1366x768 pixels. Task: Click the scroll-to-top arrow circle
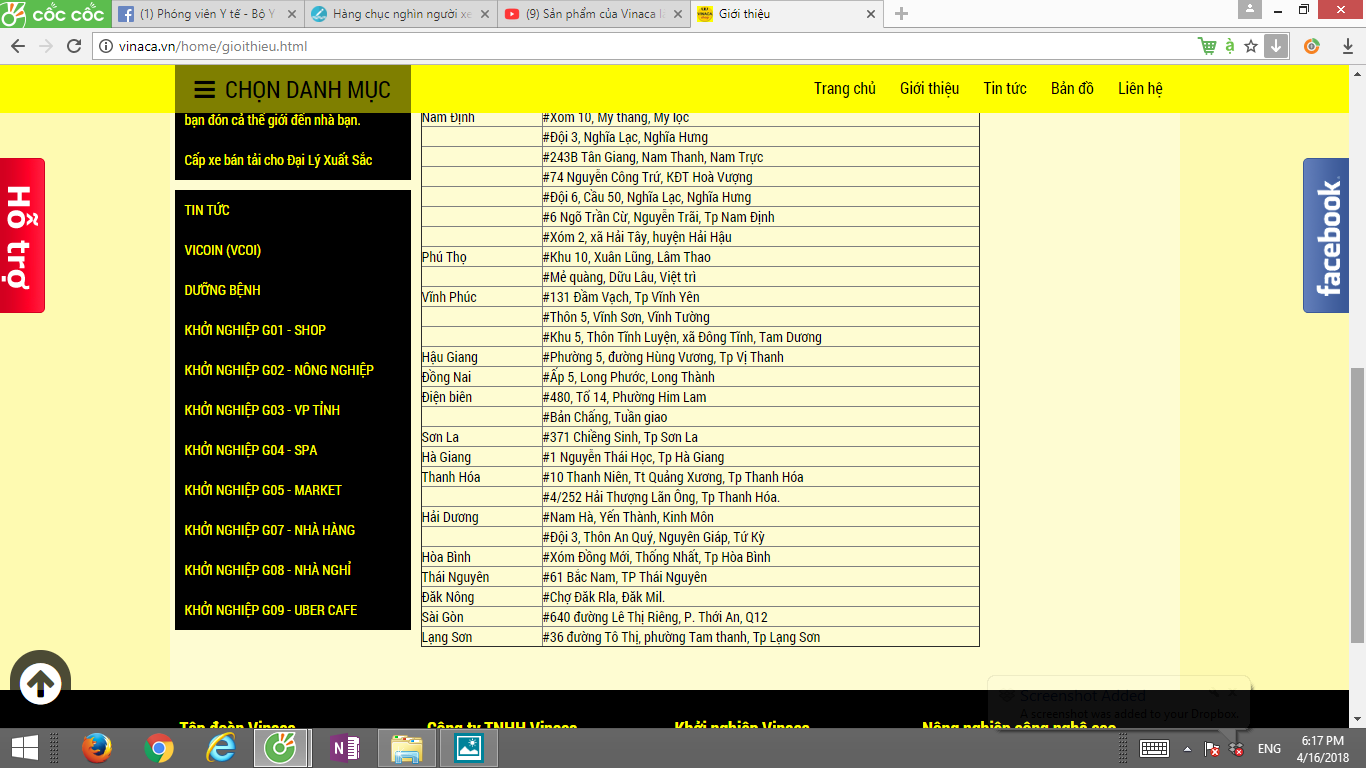click(40, 683)
